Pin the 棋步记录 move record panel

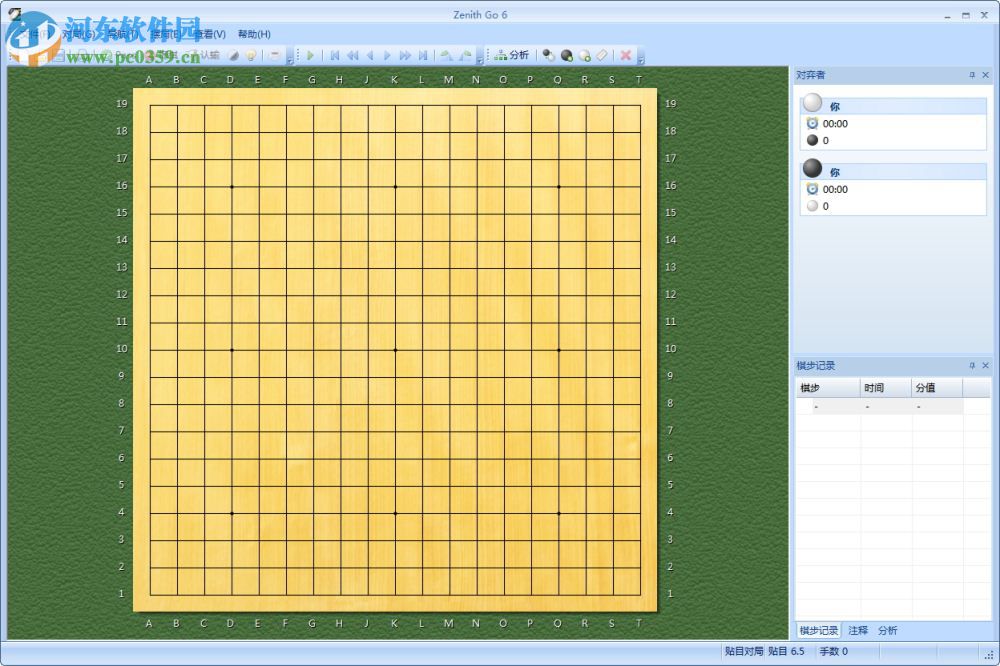tap(972, 365)
